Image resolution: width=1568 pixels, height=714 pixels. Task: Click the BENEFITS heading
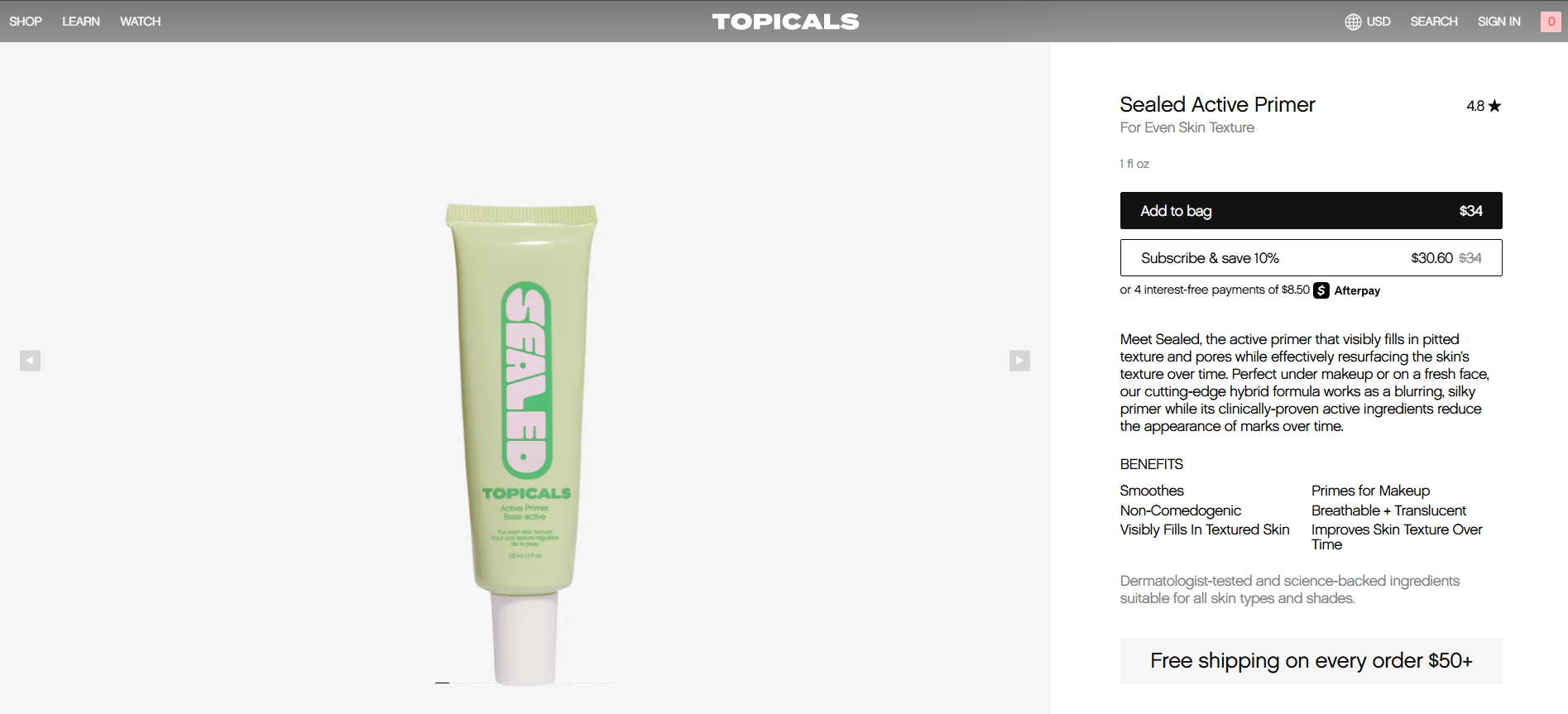[x=1151, y=464]
